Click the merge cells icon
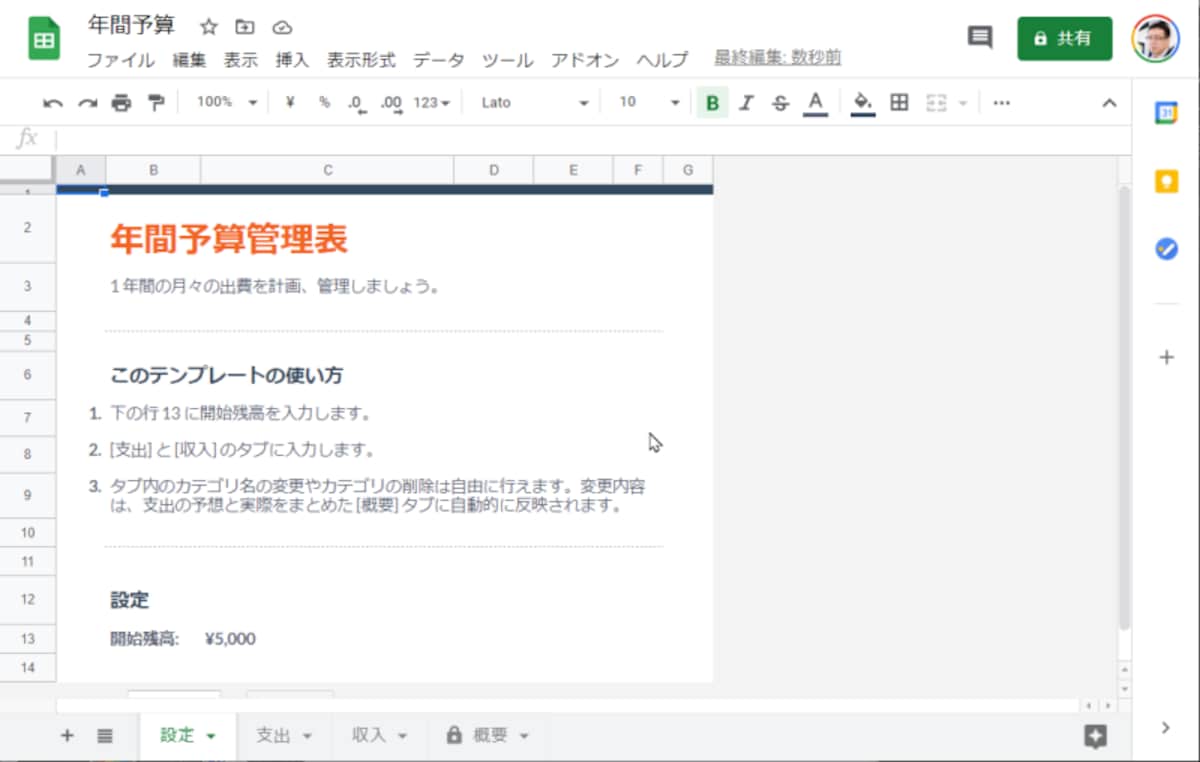1200x762 pixels. click(936, 102)
